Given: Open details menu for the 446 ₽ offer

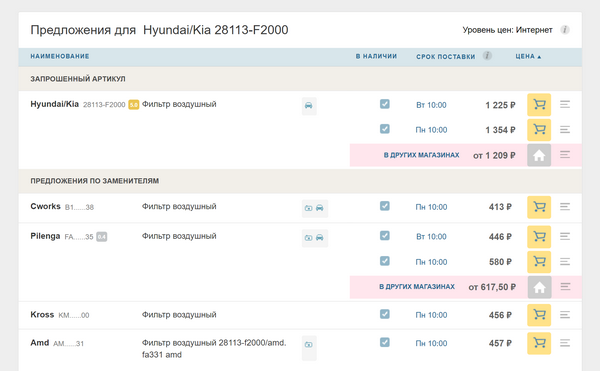Looking at the screenshot, I should (565, 236).
